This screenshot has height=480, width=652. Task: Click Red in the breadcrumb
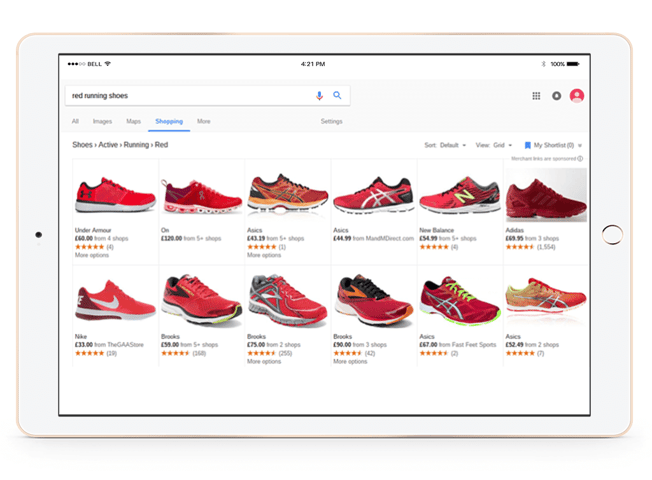tap(161, 145)
